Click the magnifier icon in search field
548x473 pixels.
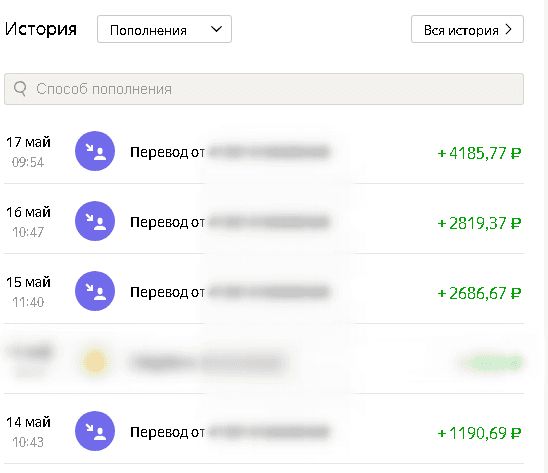(x=20, y=89)
